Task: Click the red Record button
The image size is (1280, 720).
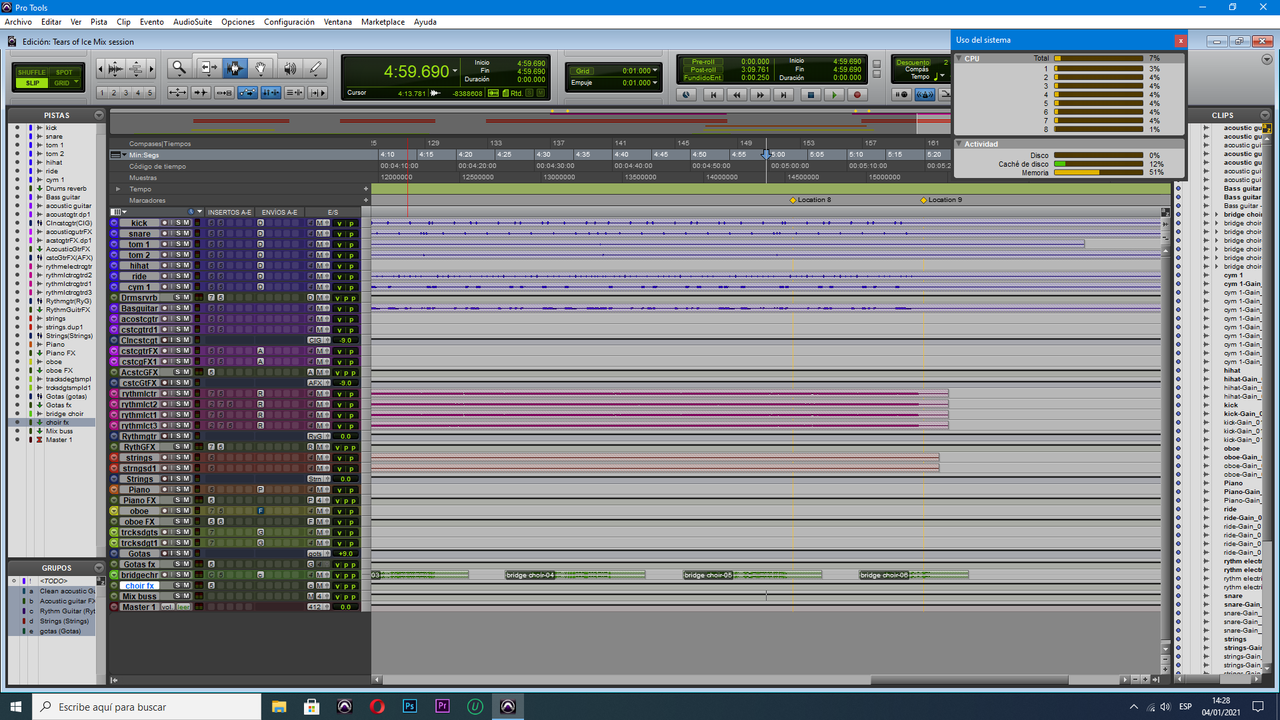Action: (858, 95)
